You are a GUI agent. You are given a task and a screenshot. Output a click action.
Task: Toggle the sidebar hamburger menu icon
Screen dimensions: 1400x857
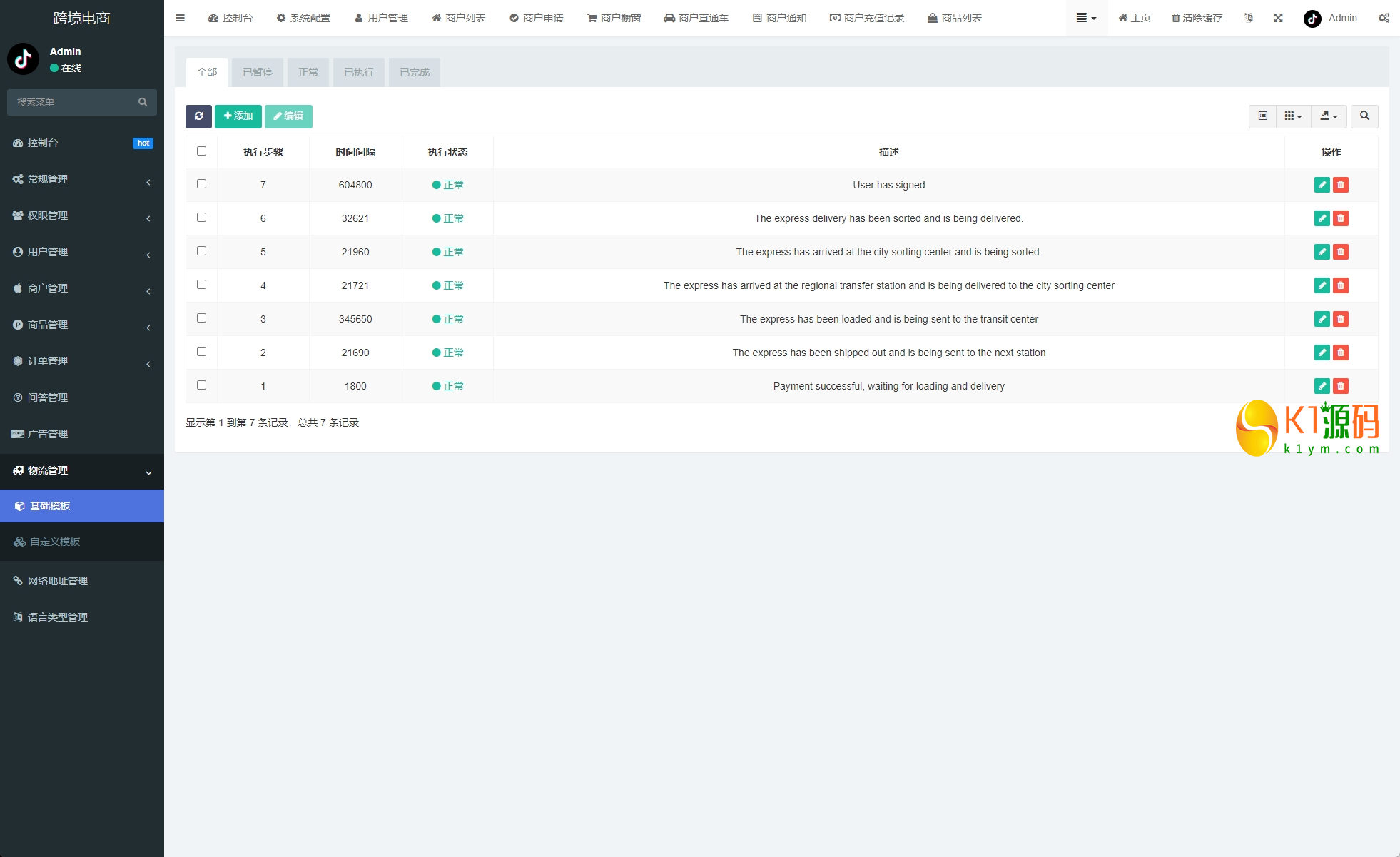(180, 18)
